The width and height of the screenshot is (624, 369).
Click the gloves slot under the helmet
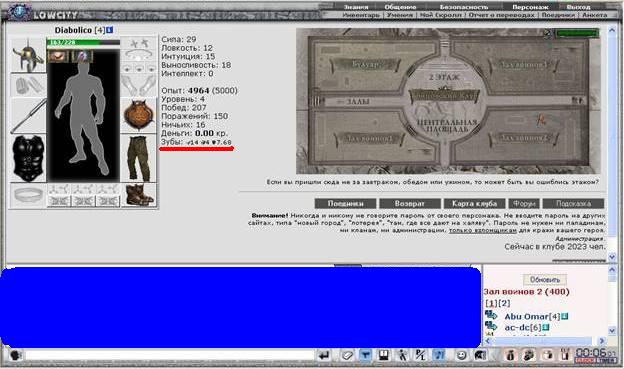[x=28, y=85]
